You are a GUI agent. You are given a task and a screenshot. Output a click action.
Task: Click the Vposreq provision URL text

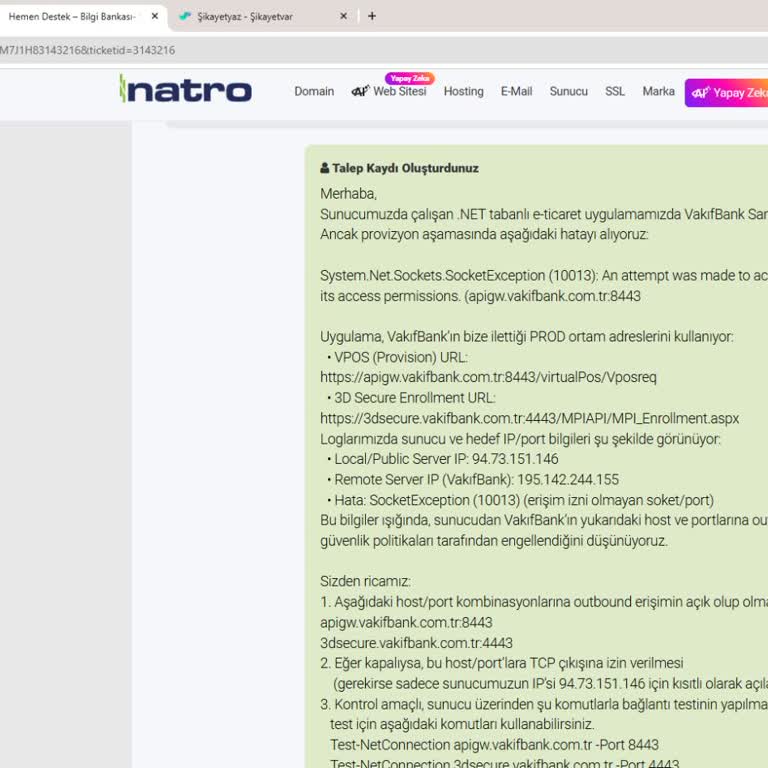(x=488, y=377)
